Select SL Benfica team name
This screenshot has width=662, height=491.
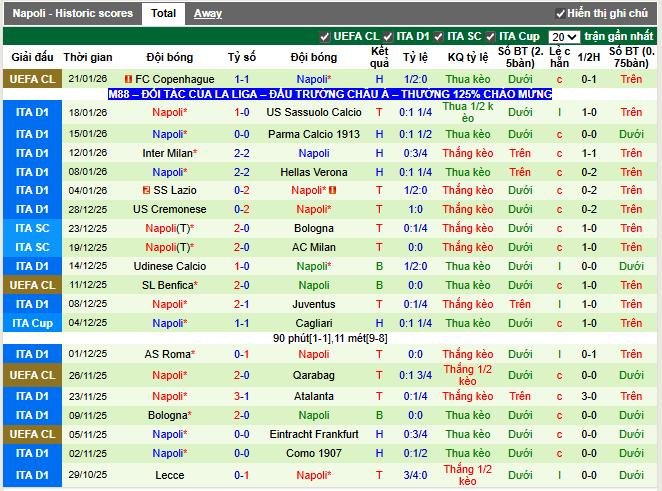(170, 285)
